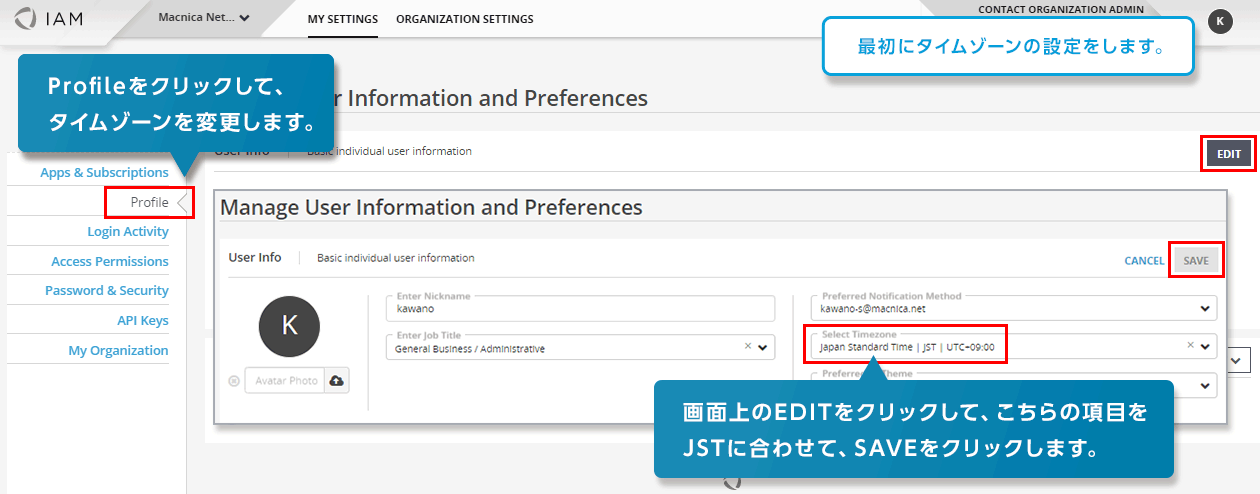The width and height of the screenshot is (1260, 494).
Task: Switch to the MY SETTINGS tab
Action: tap(342, 19)
